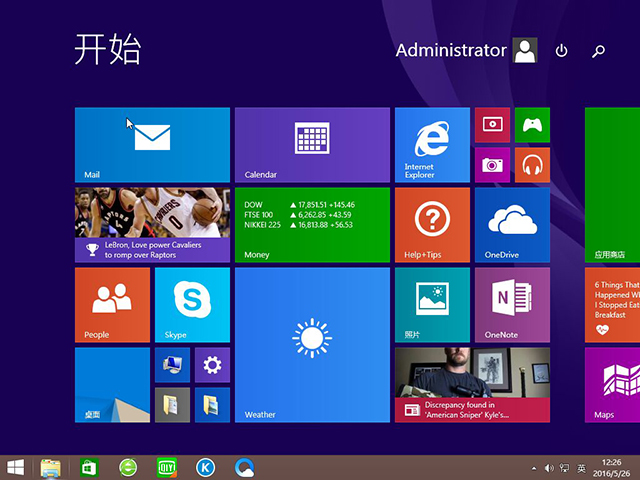Open the People tile
This screenshot has width=640, height=480.
112,305
